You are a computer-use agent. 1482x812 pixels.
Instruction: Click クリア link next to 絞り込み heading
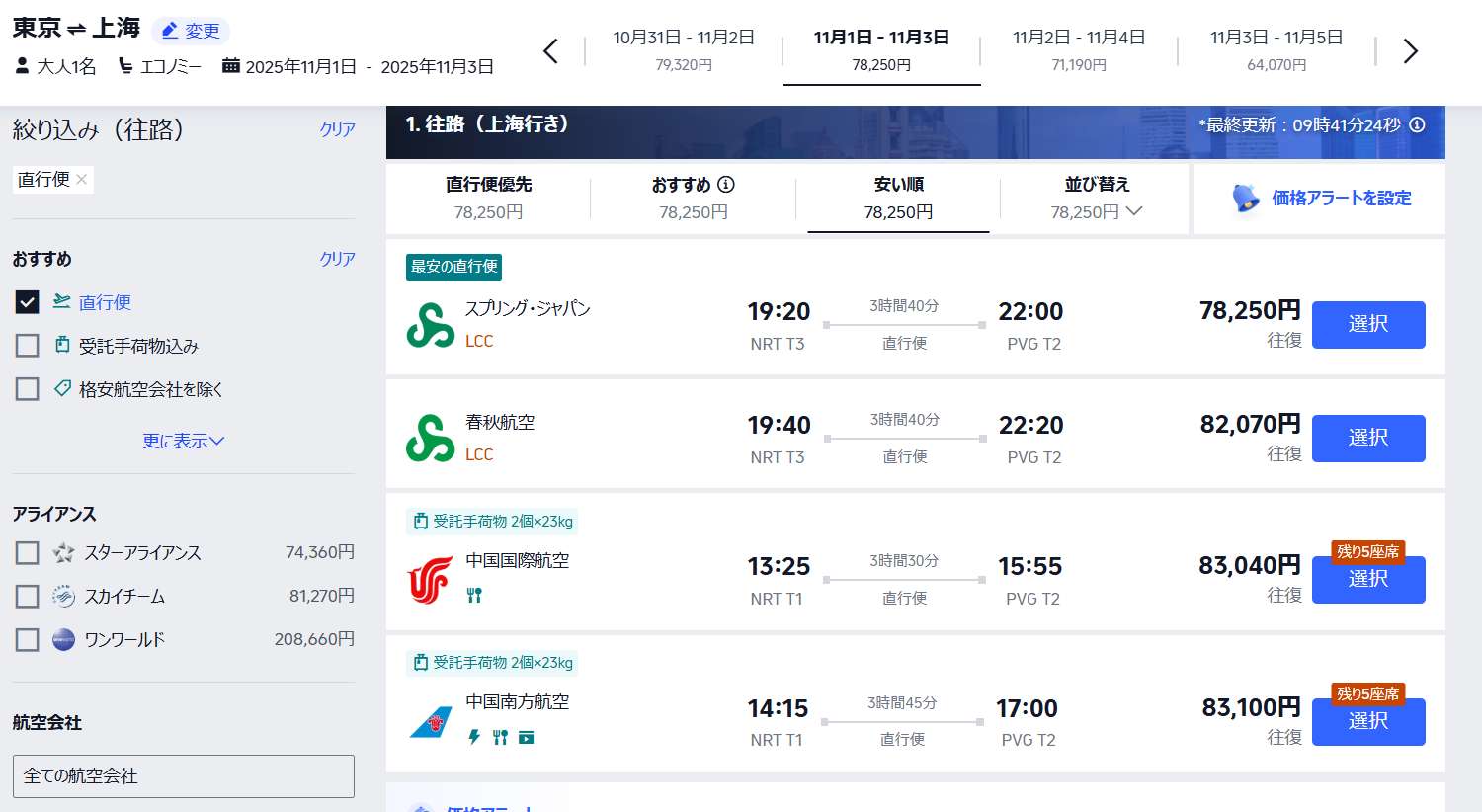point(337,129)
